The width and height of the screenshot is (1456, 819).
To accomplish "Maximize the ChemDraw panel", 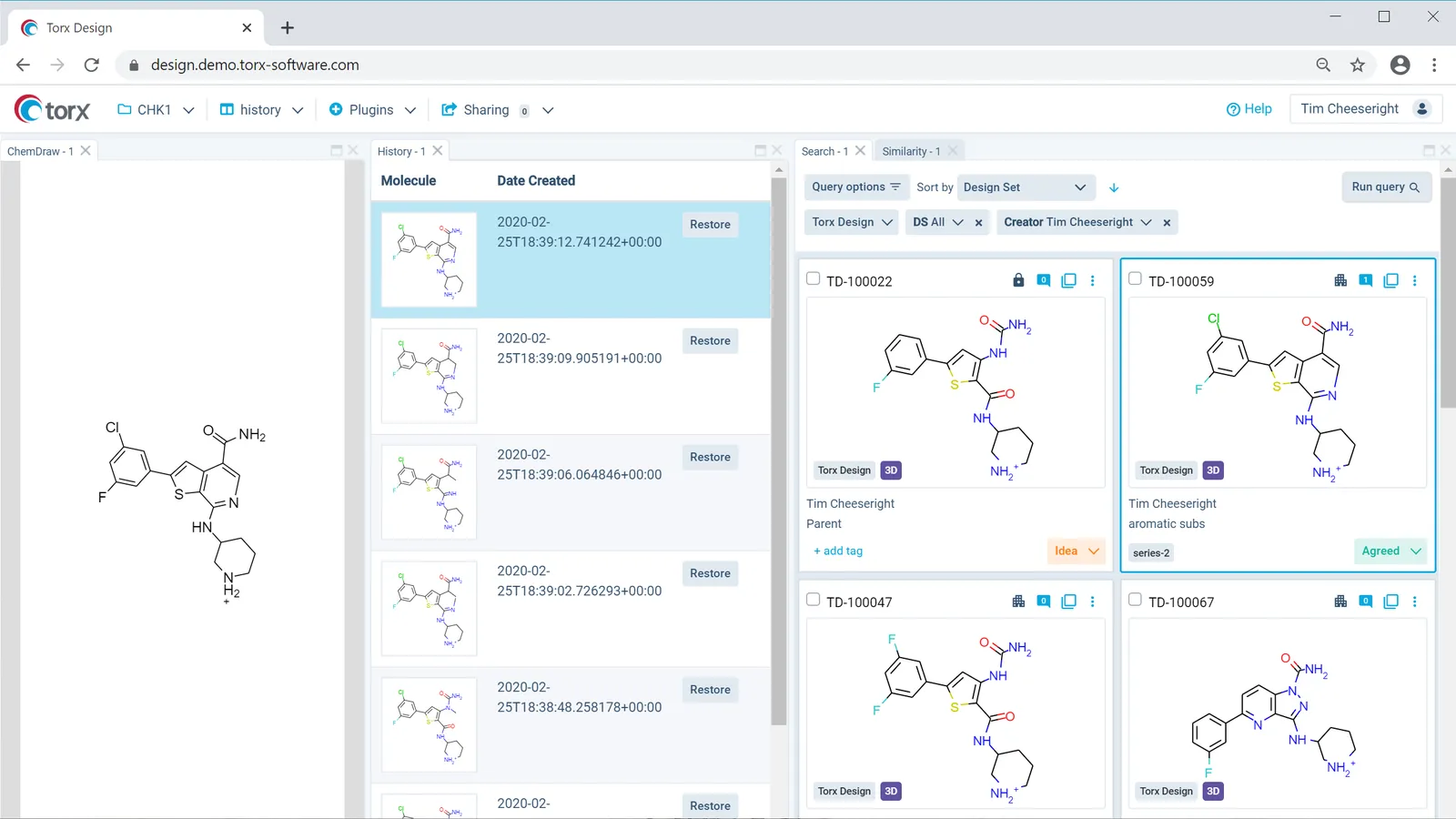I will 337,150.
